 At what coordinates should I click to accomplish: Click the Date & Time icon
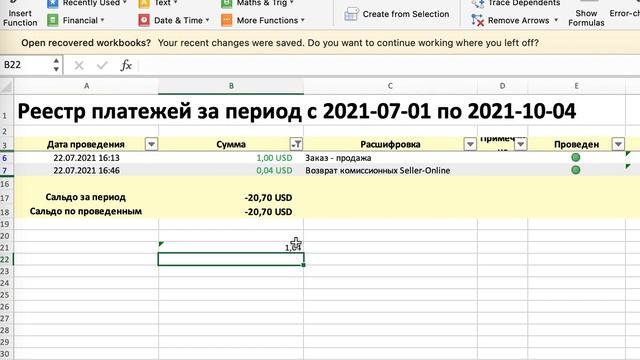144,20
